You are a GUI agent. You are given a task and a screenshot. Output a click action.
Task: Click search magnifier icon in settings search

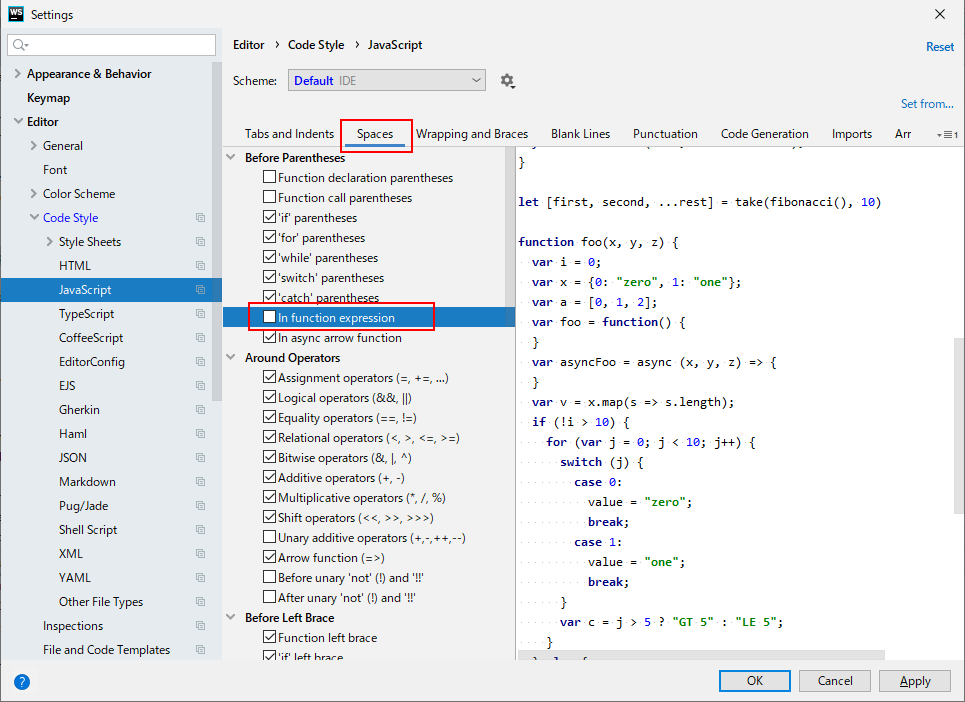click(20, 45)
